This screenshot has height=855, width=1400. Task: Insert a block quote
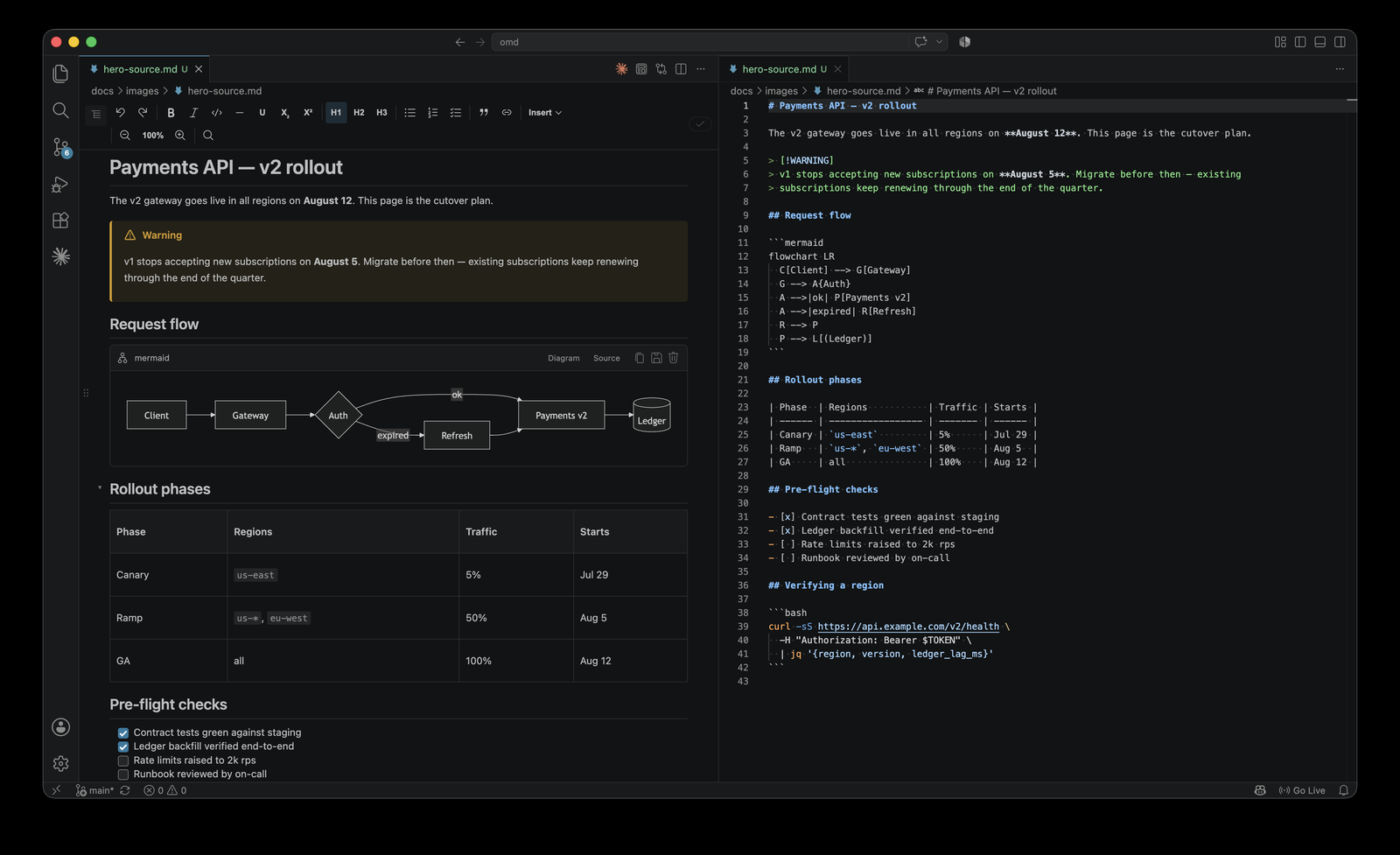tap(484, 112)
